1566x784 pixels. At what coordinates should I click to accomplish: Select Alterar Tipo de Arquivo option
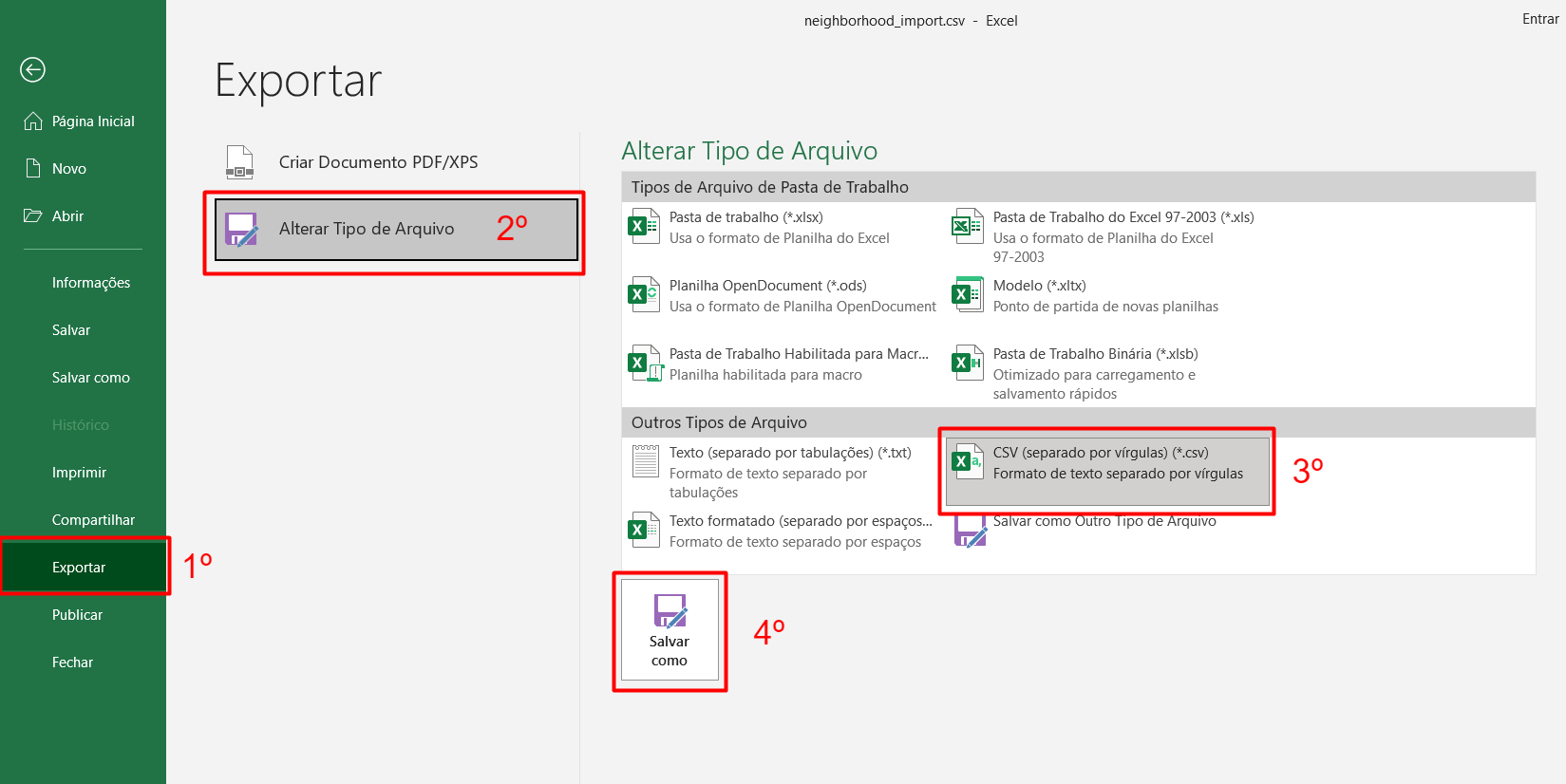pyautogui.click(x=396, y=229)
